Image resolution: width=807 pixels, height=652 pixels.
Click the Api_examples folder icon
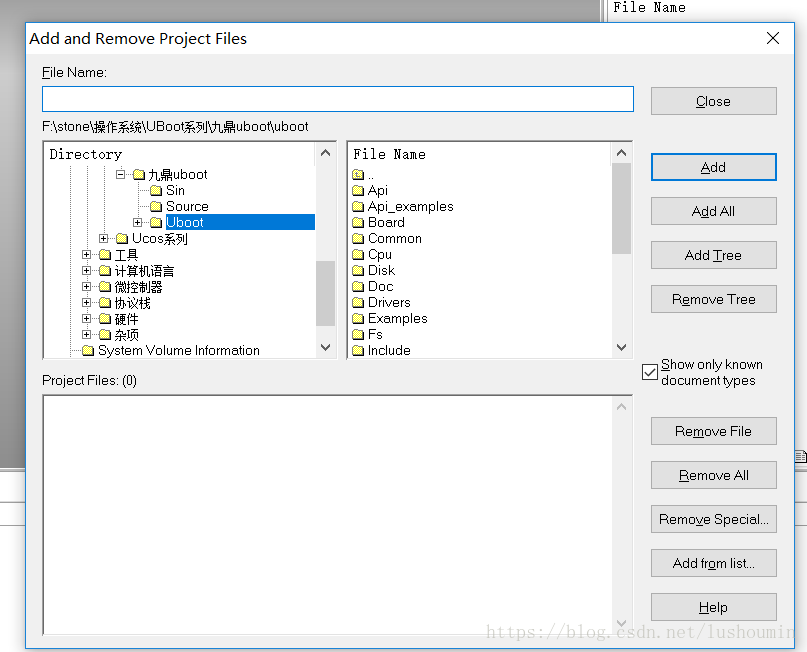pyautogui.click(x=358, y=207)
